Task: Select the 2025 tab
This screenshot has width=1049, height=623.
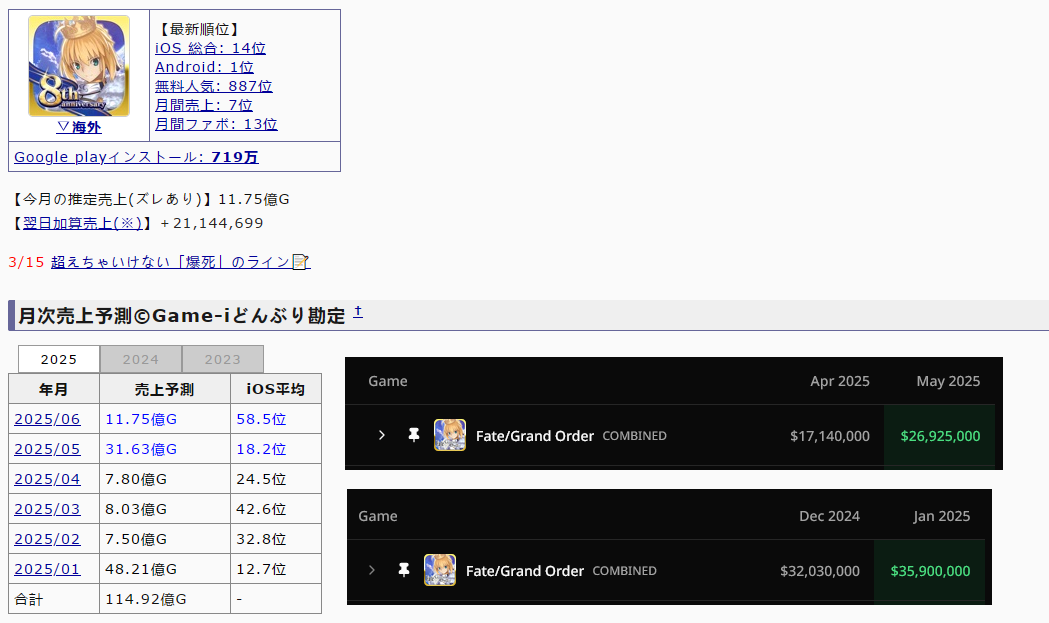Action: click(x=59, y=359)
